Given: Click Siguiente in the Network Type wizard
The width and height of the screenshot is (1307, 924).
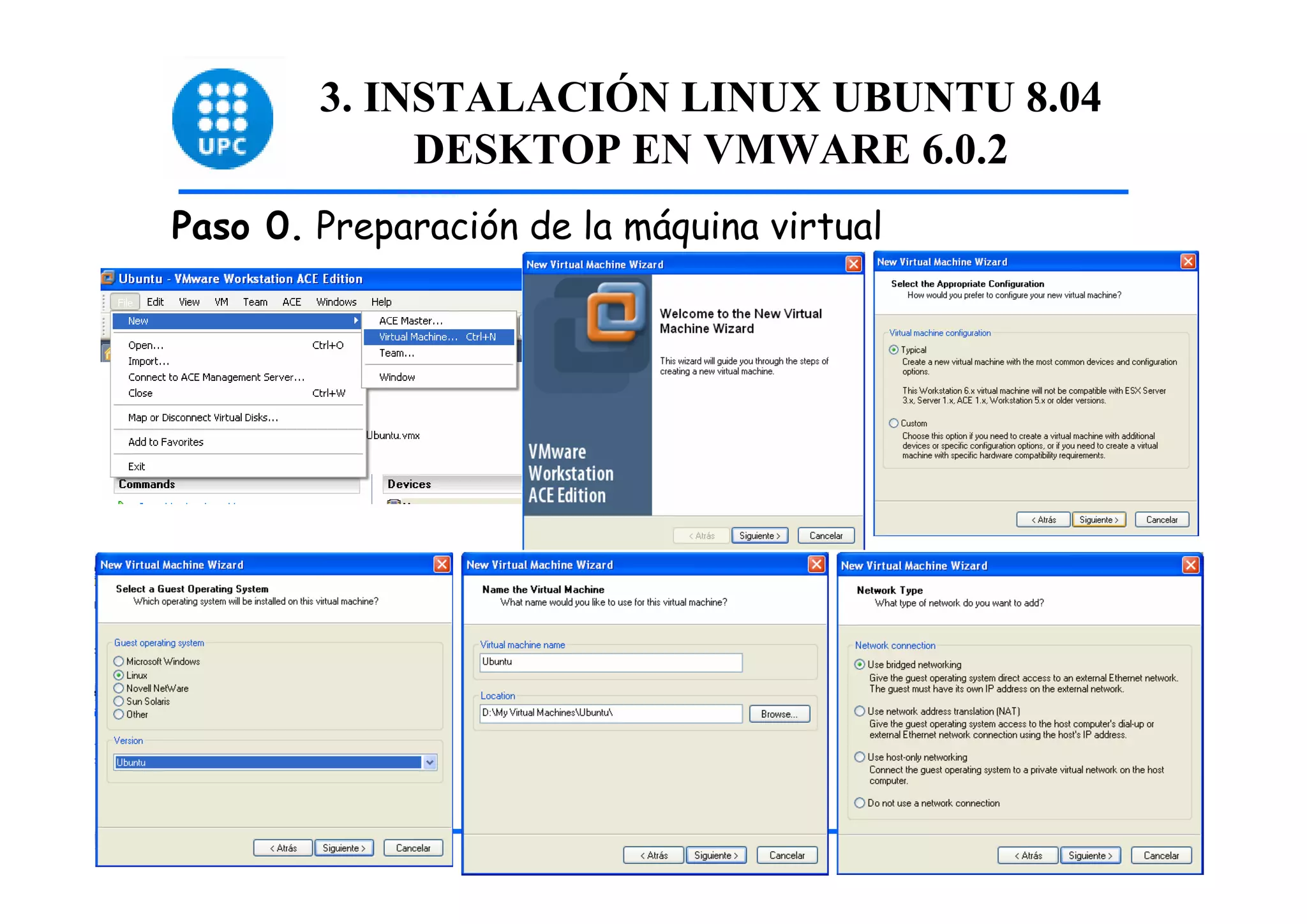Looking at the screenshot, I should click(x=1091, y=855).
